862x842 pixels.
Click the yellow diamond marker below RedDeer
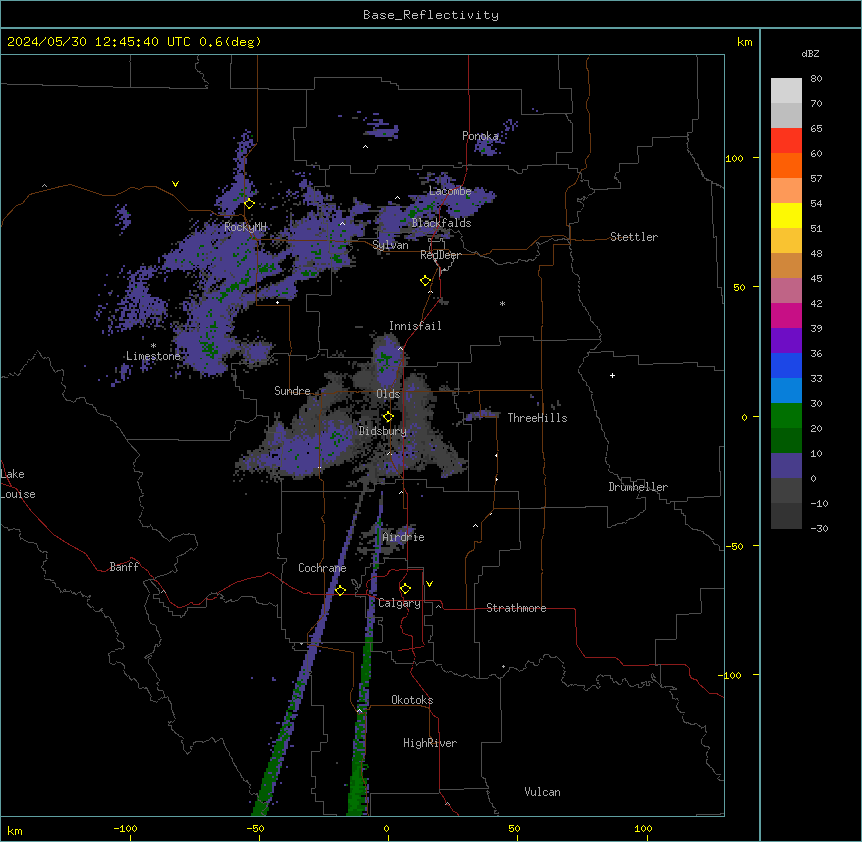(x=426, y=281)
